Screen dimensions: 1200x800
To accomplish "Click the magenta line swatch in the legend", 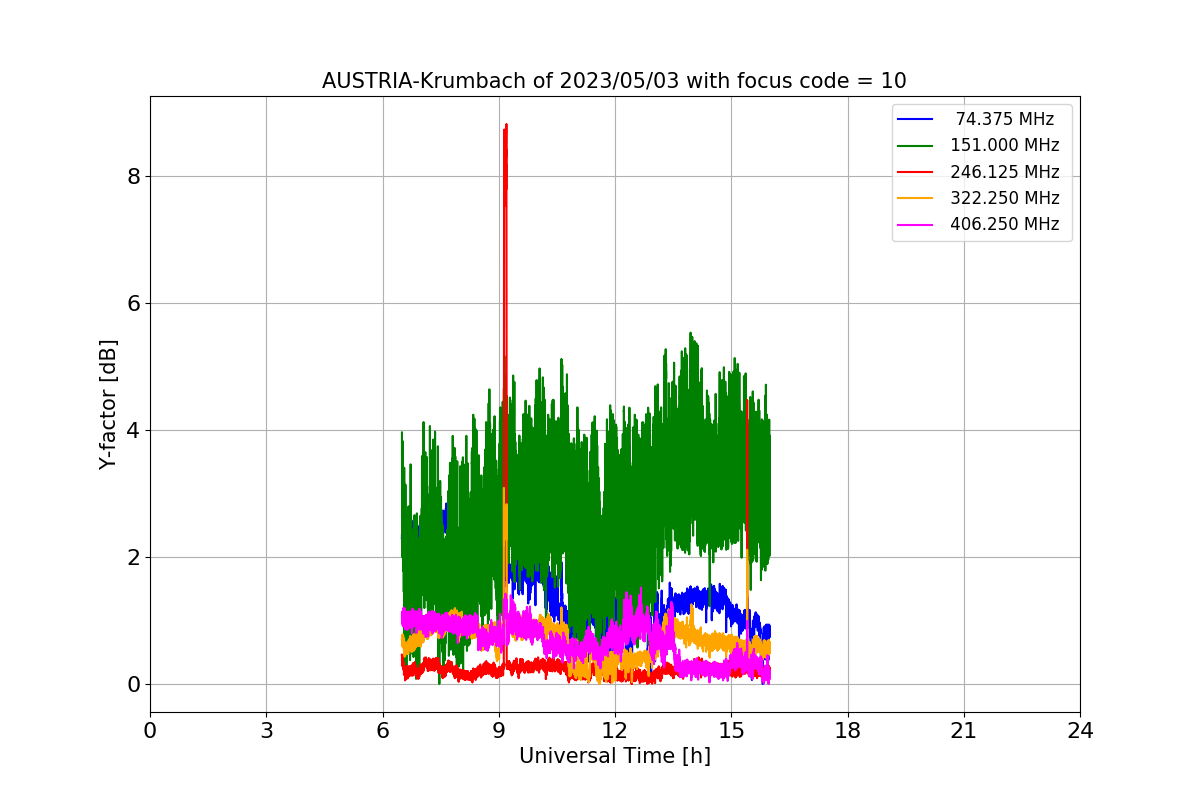I will point(916,225).
